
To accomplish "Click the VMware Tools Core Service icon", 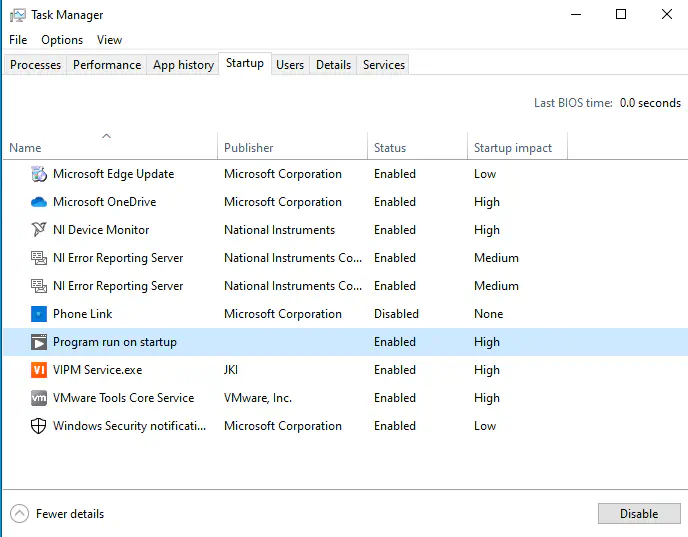I will (x=39, y=398).
